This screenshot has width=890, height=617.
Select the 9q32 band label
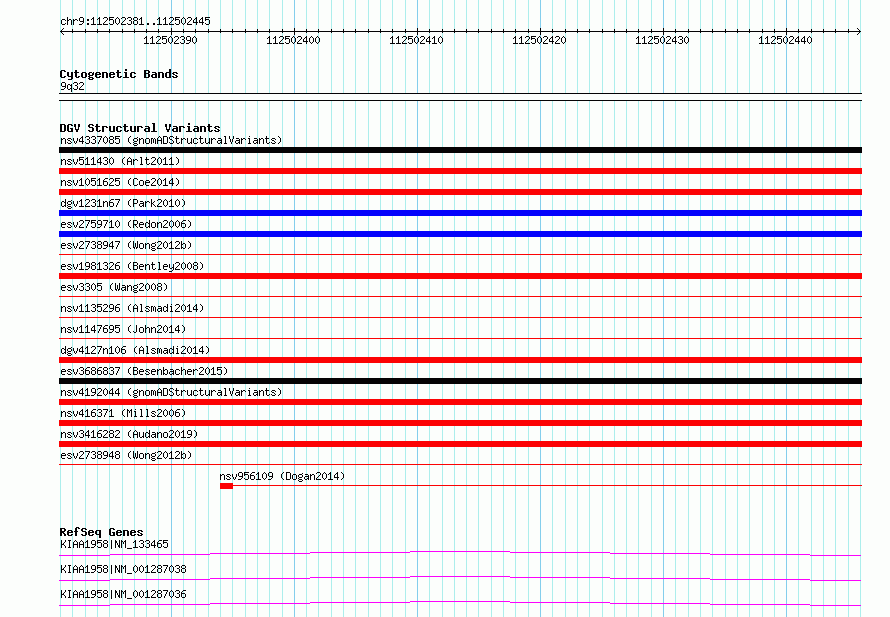pyautogui.click(x=72, y=86)
